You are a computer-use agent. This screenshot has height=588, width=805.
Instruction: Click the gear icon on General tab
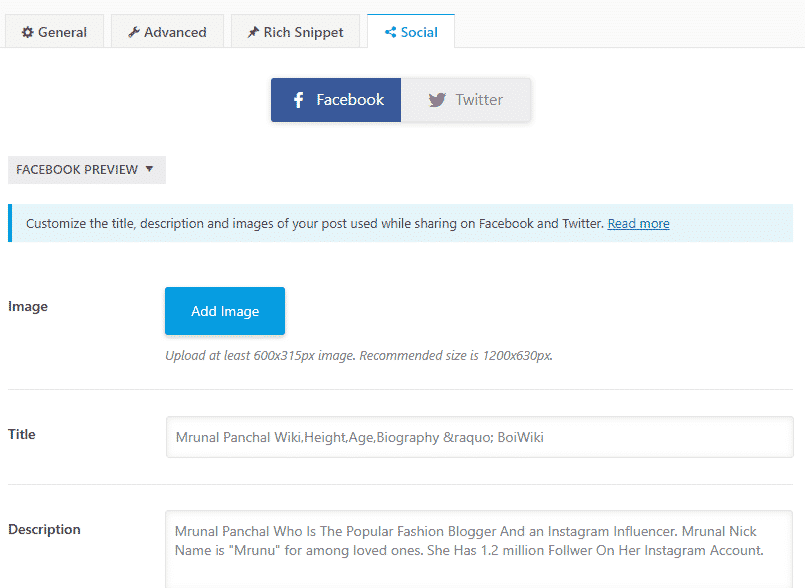pyautogui.click(x=27, y=32)
